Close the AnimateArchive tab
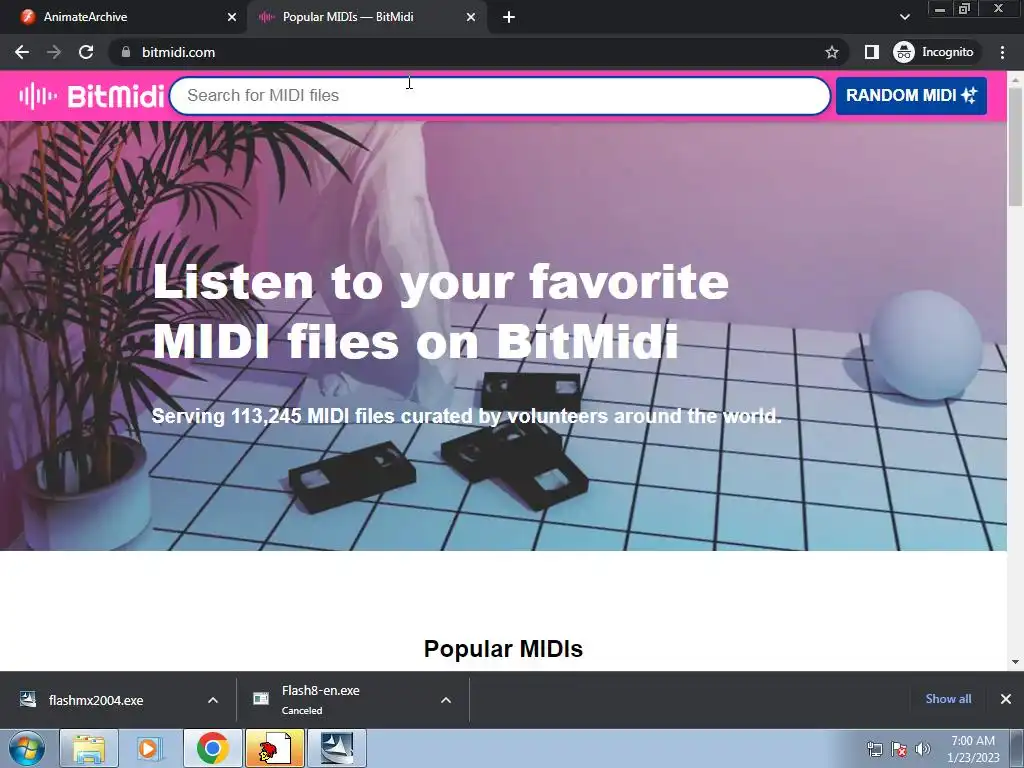The width and height of the screenshot is (1024, 768). click(231, 17)
